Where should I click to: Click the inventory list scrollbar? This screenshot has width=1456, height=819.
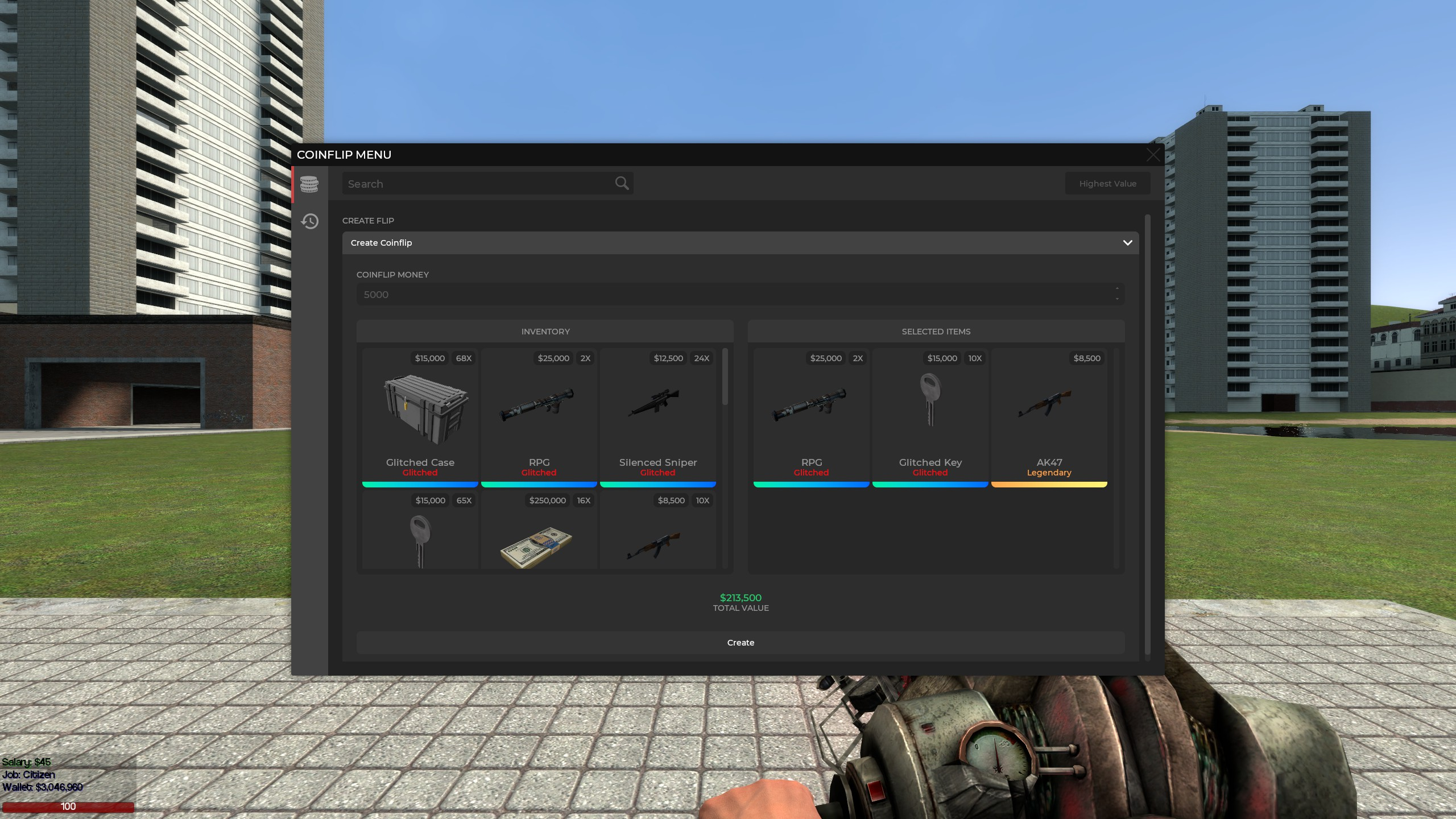click(x=725, y=377)
